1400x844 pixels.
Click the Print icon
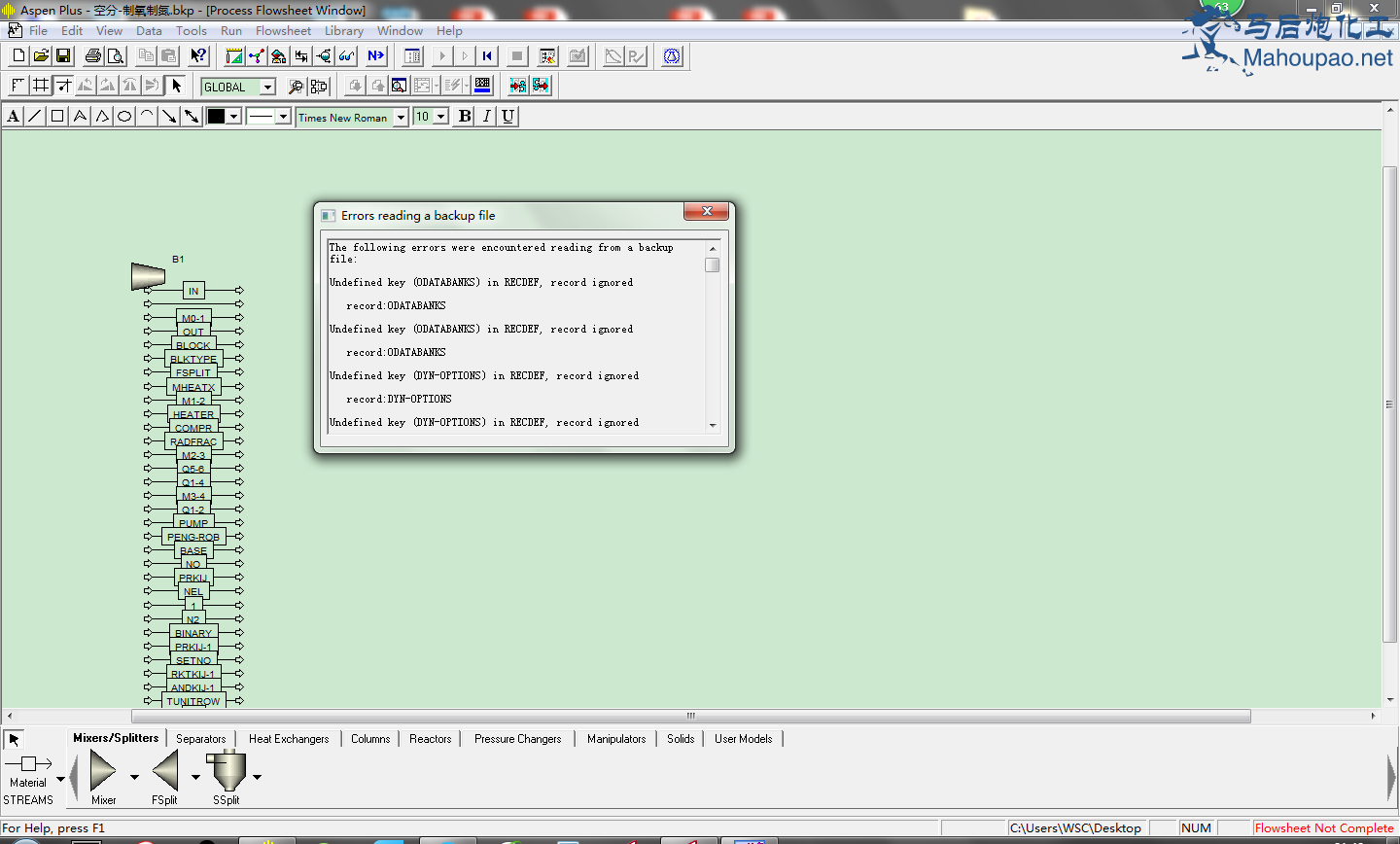pos(93,56)
